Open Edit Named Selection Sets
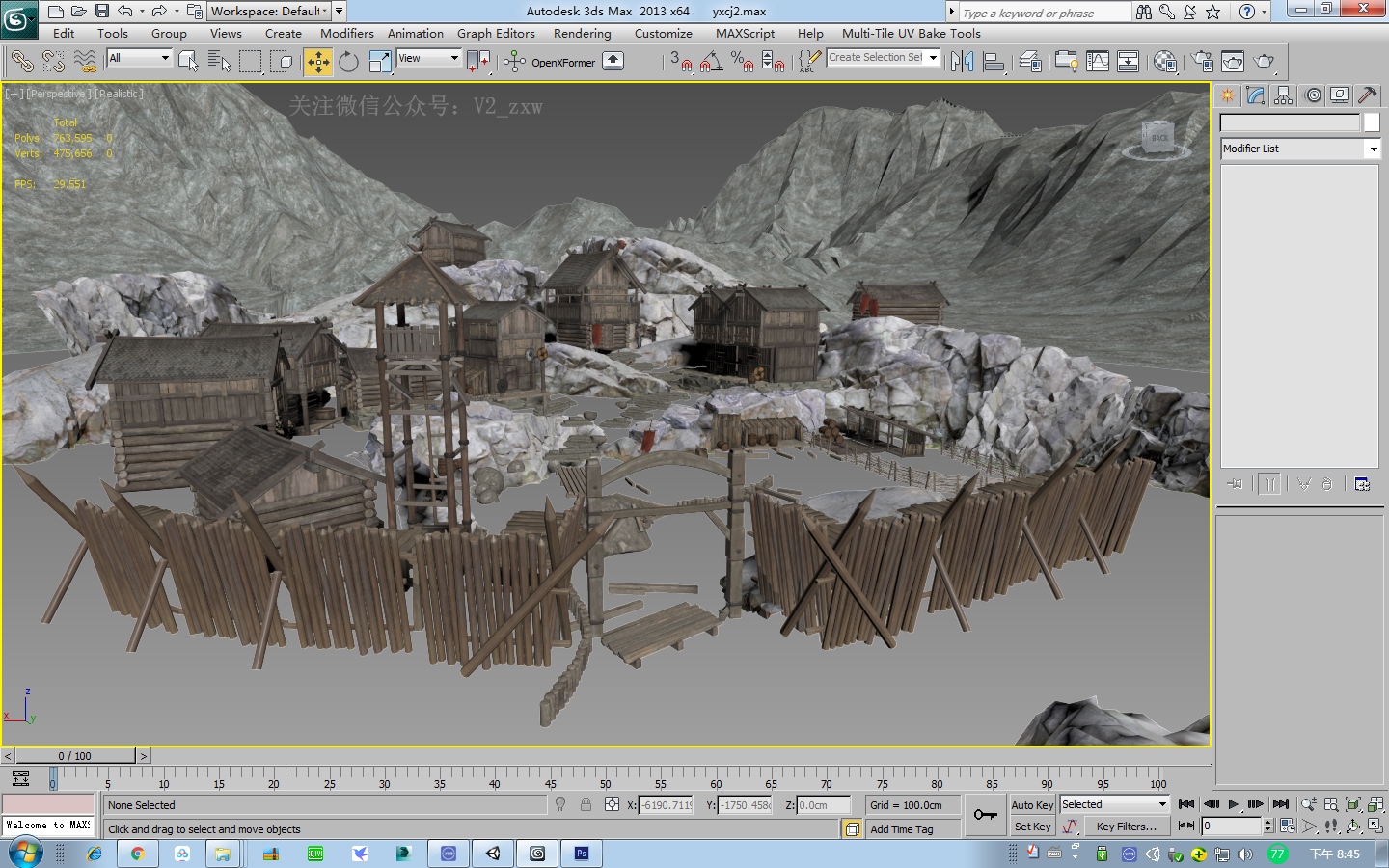The image size is (1389, 868). (x=809, y=62)
